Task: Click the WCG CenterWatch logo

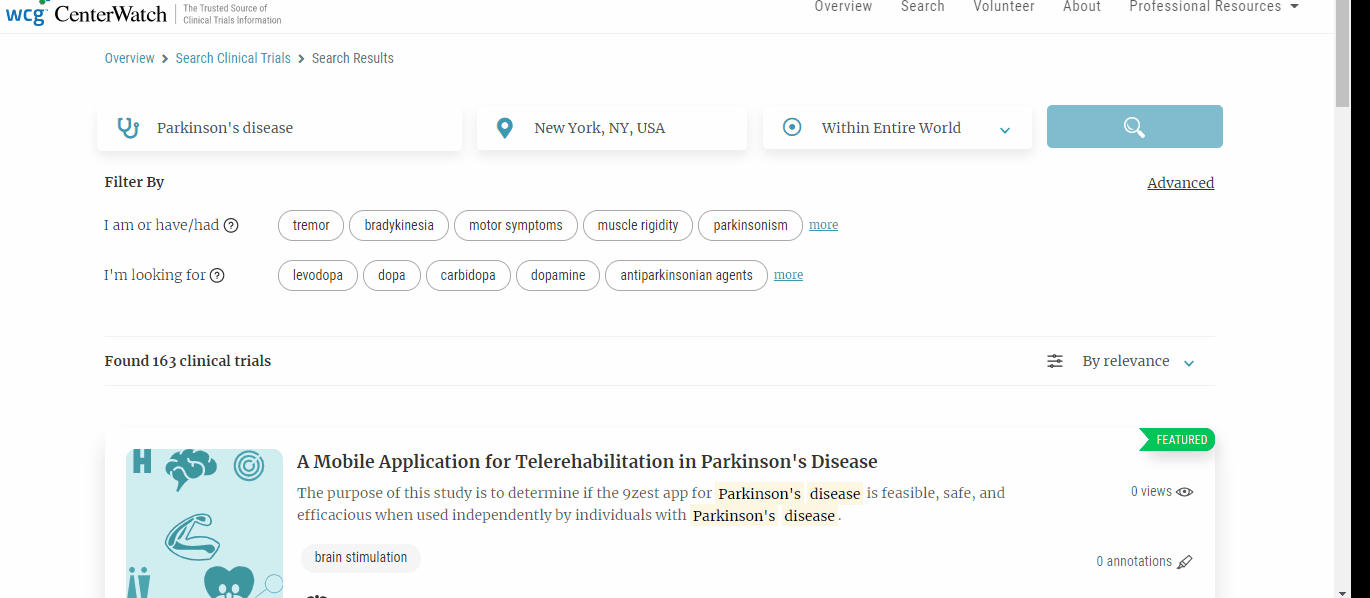Action: [86, 13]
